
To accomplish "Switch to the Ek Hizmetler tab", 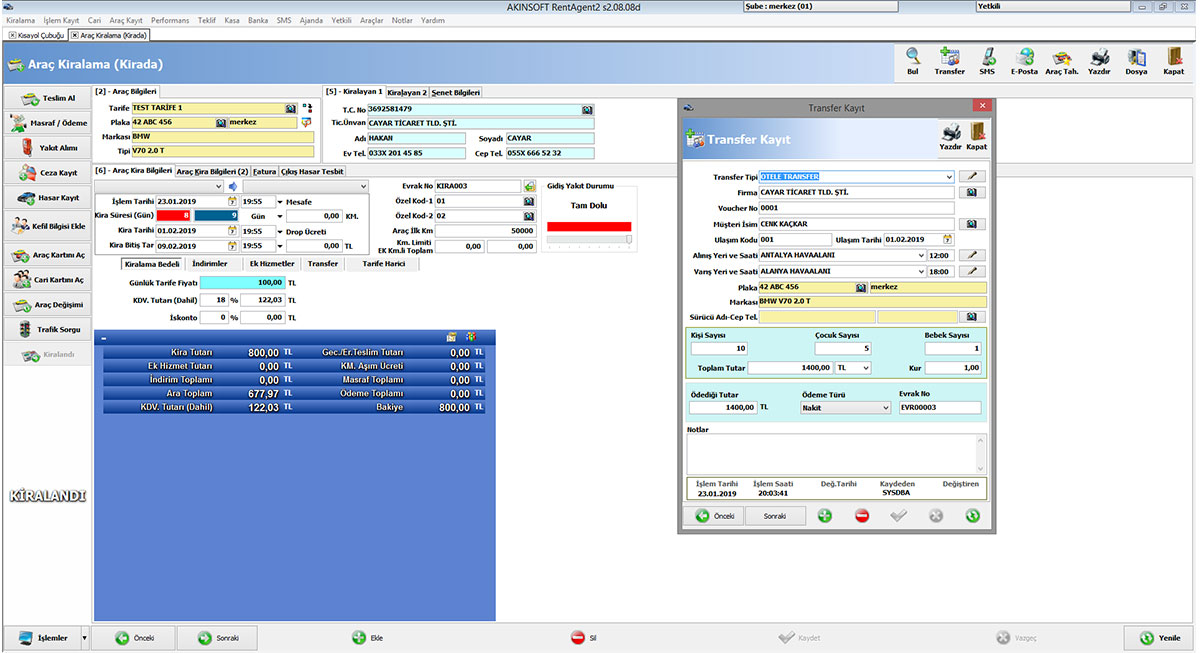I will pos(272,264).
